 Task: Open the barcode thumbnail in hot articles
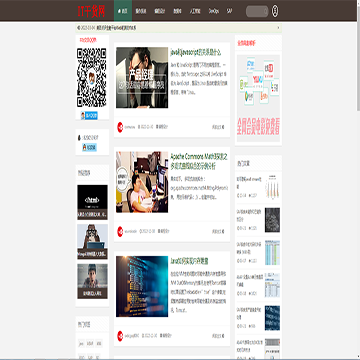272,348
